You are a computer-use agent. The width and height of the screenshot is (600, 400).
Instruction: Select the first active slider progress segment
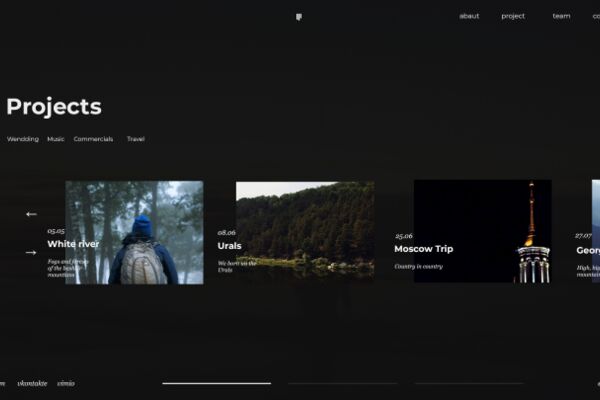pos(217,383)
